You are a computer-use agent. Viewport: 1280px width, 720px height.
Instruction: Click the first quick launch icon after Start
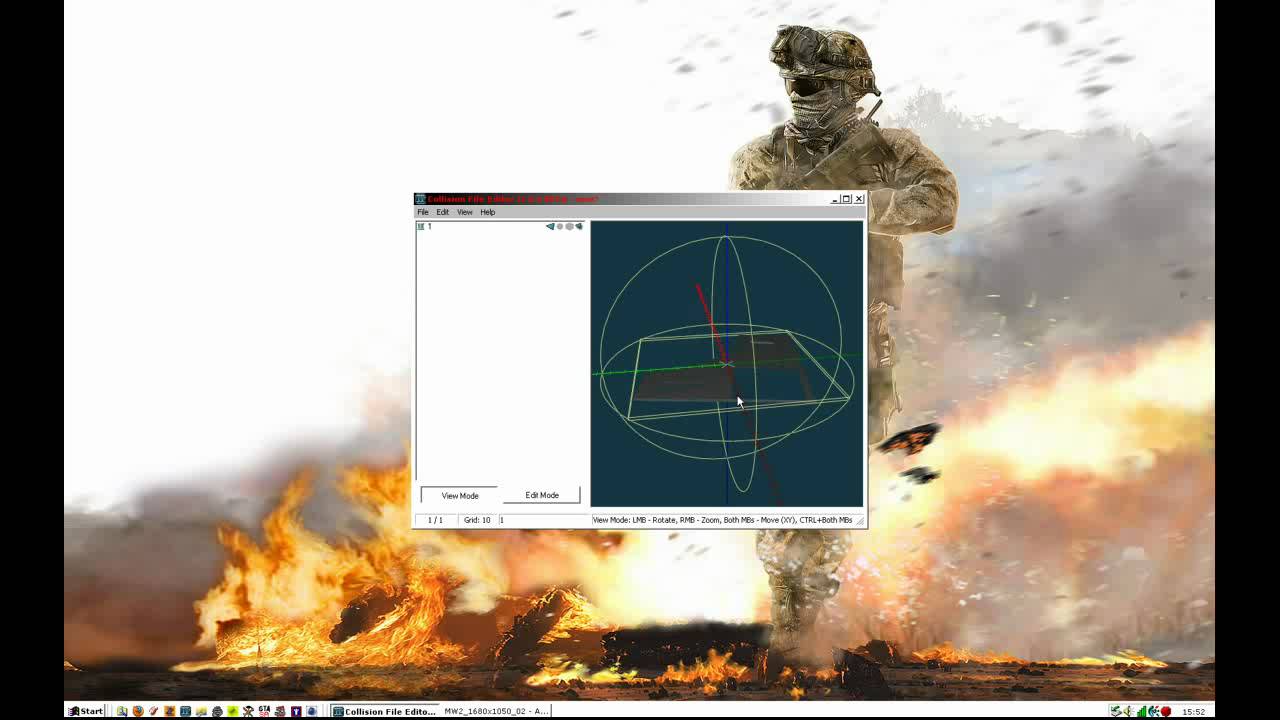(x=122, y=711)
